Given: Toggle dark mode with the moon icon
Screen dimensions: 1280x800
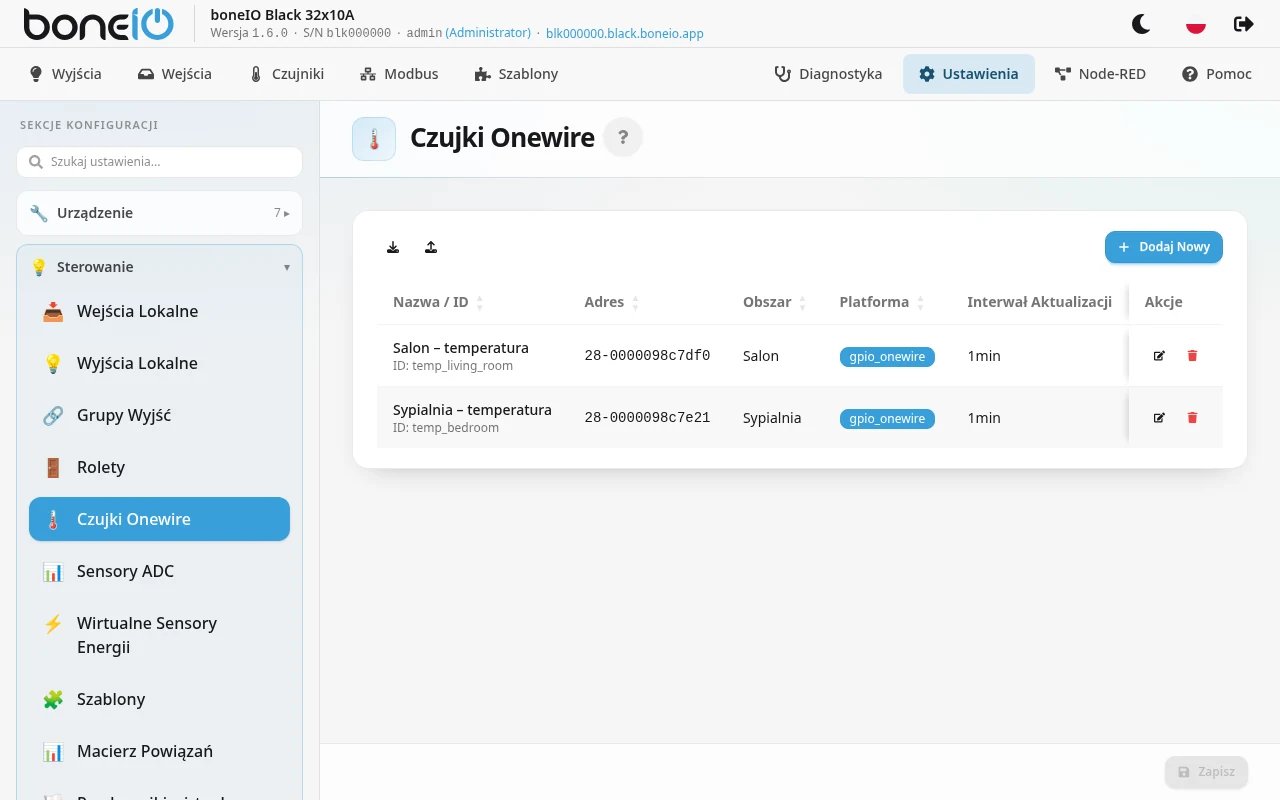Looking at the screenshot, I should click(1141, 24).
